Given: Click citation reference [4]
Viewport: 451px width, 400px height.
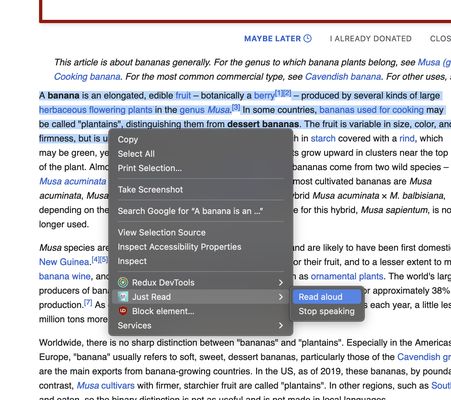Looking at the screenshot, I should (x=96, y=259).
